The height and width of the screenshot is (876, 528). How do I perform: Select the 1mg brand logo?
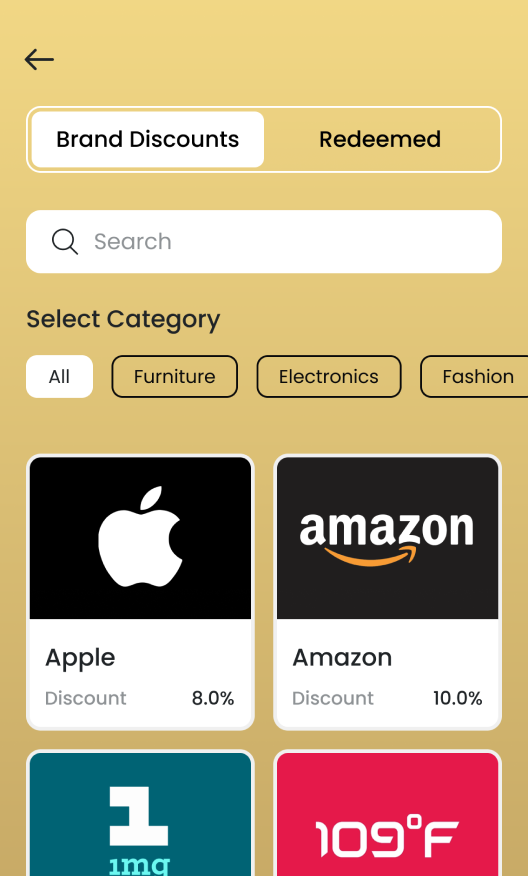pos(140,814)
